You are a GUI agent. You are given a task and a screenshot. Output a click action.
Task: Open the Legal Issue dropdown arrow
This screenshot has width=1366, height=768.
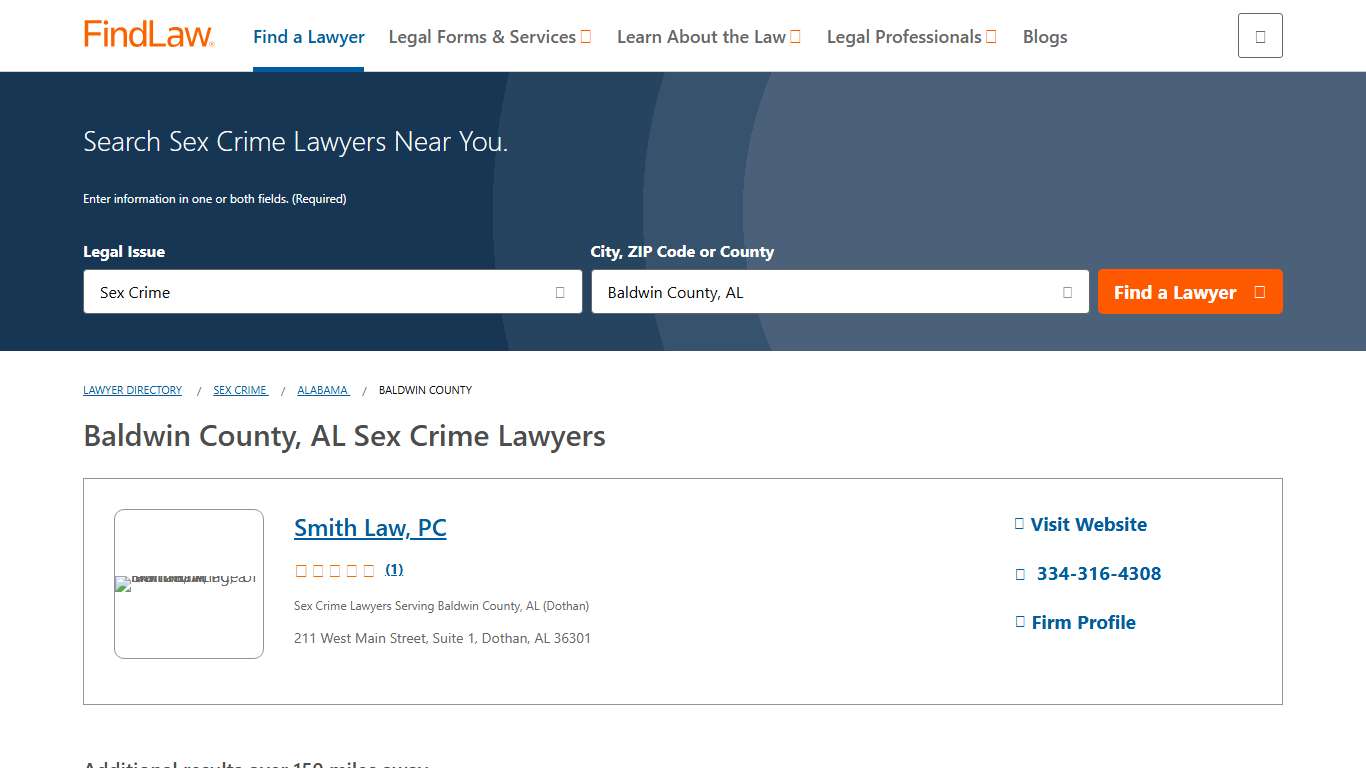coord(559,292)
